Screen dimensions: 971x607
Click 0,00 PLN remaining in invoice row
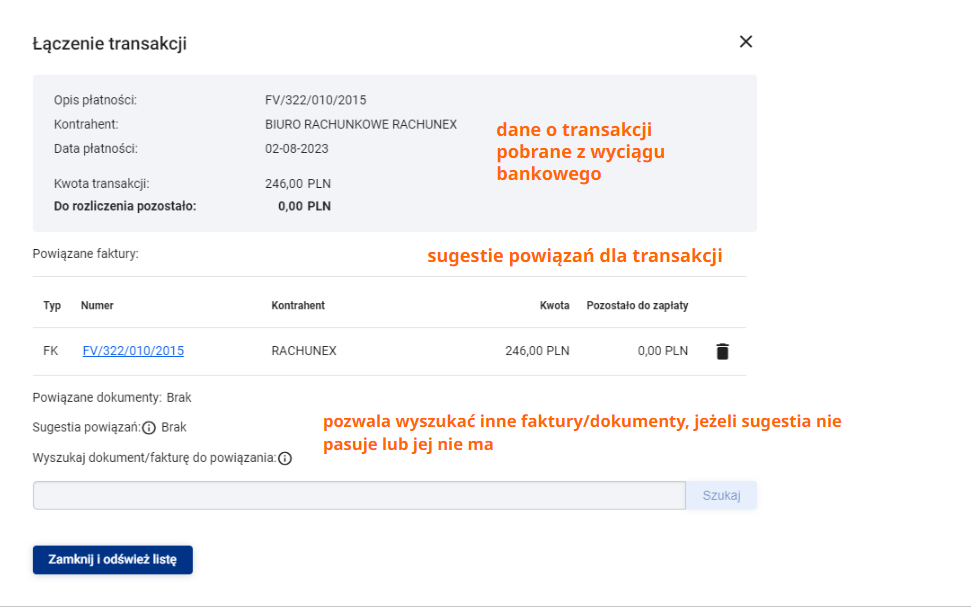point(663,351)
